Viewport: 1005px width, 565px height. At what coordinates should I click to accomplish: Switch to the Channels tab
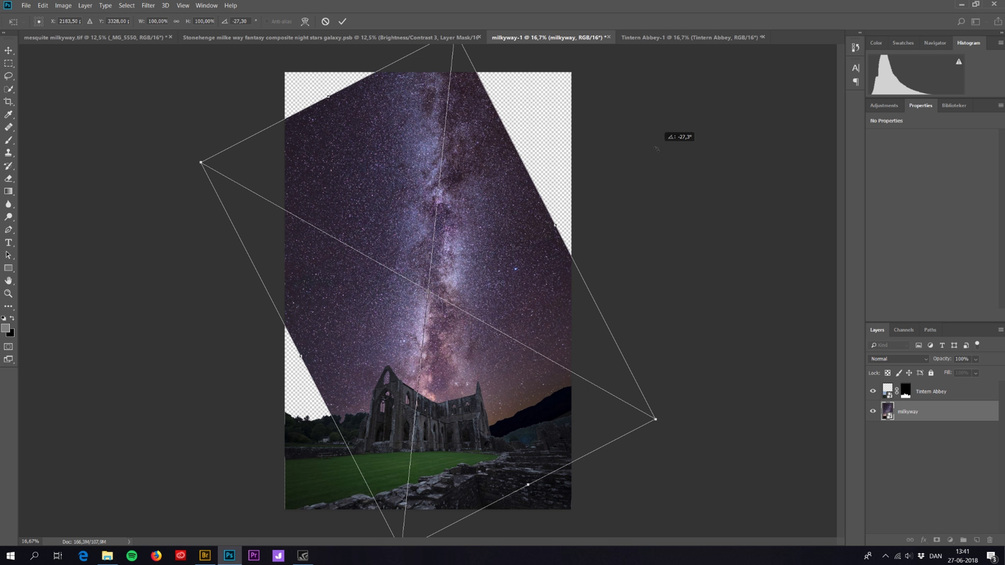pyautogui.click(x=903, y=330)
